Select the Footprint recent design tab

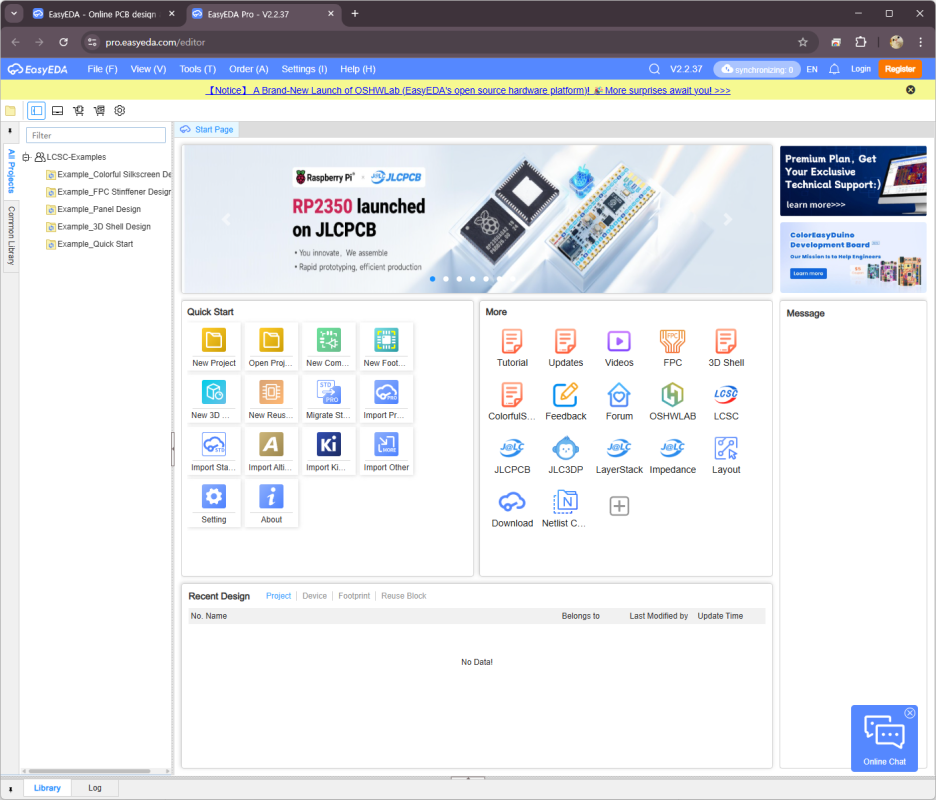(x=354, y=596)
